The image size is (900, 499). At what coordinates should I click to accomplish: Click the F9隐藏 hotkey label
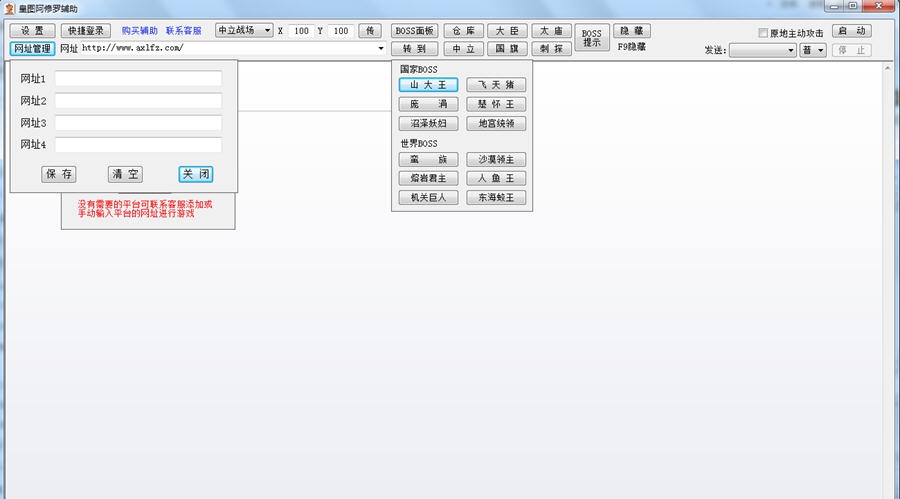click(x=631, y=47)
